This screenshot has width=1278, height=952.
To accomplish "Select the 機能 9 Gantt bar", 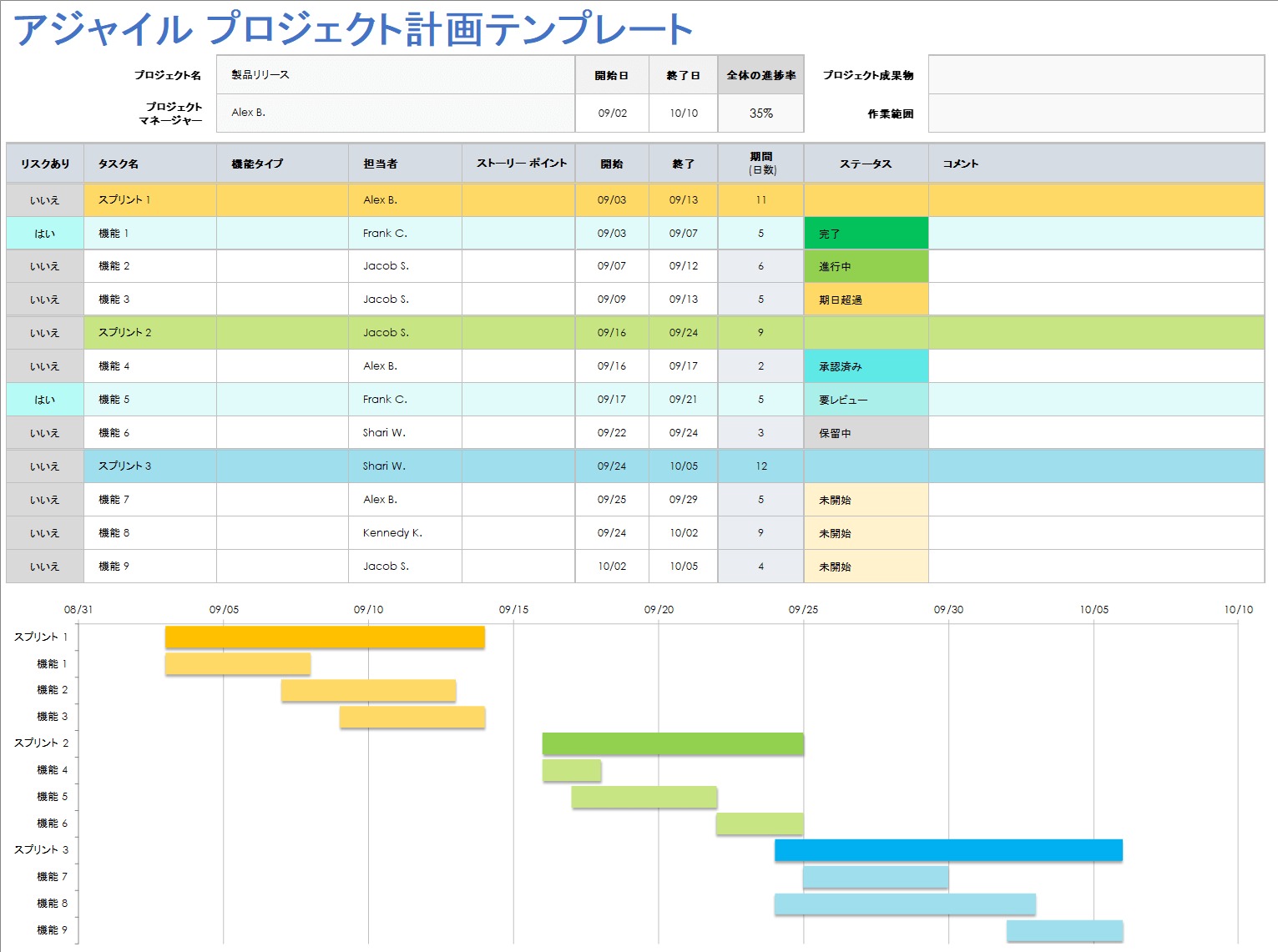I will click(x=1064, y=930).
